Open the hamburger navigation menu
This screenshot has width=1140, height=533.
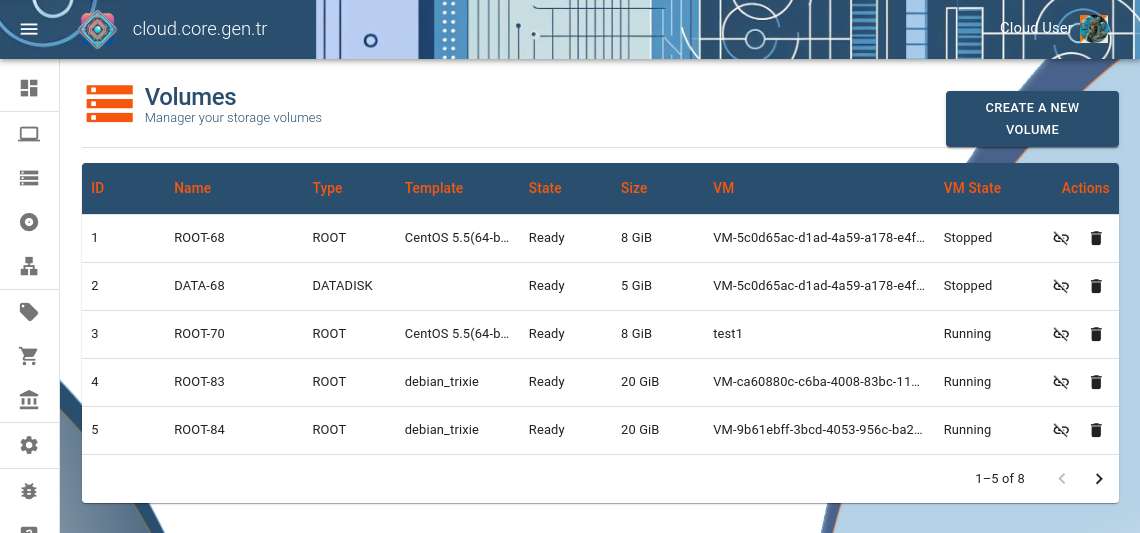click(x=29, y=29)
